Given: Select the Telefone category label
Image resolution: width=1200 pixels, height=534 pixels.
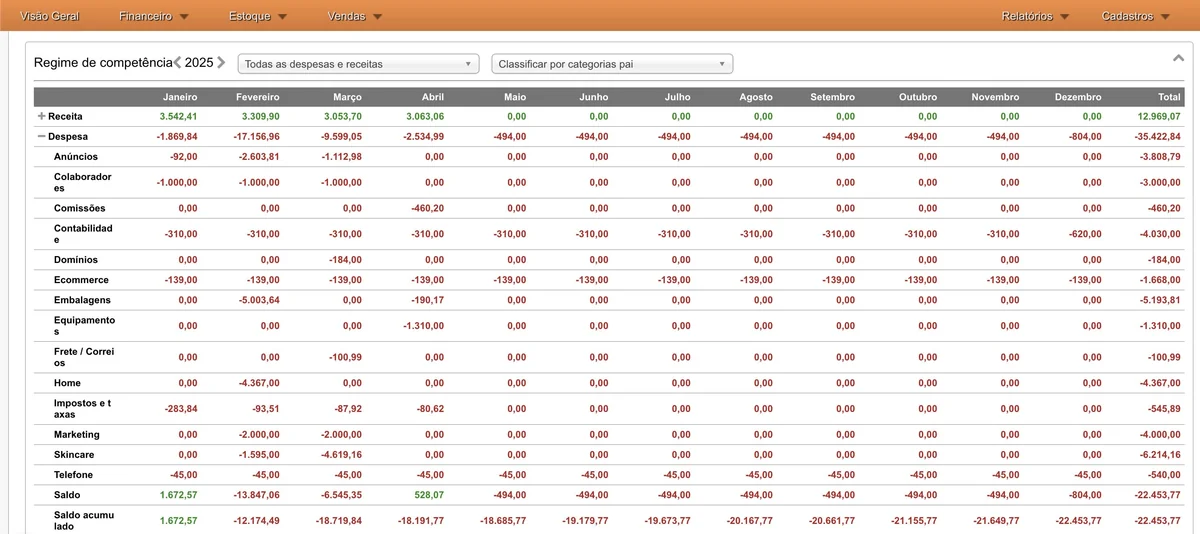Looking at the screenshot, I should [x=74, y=475].
